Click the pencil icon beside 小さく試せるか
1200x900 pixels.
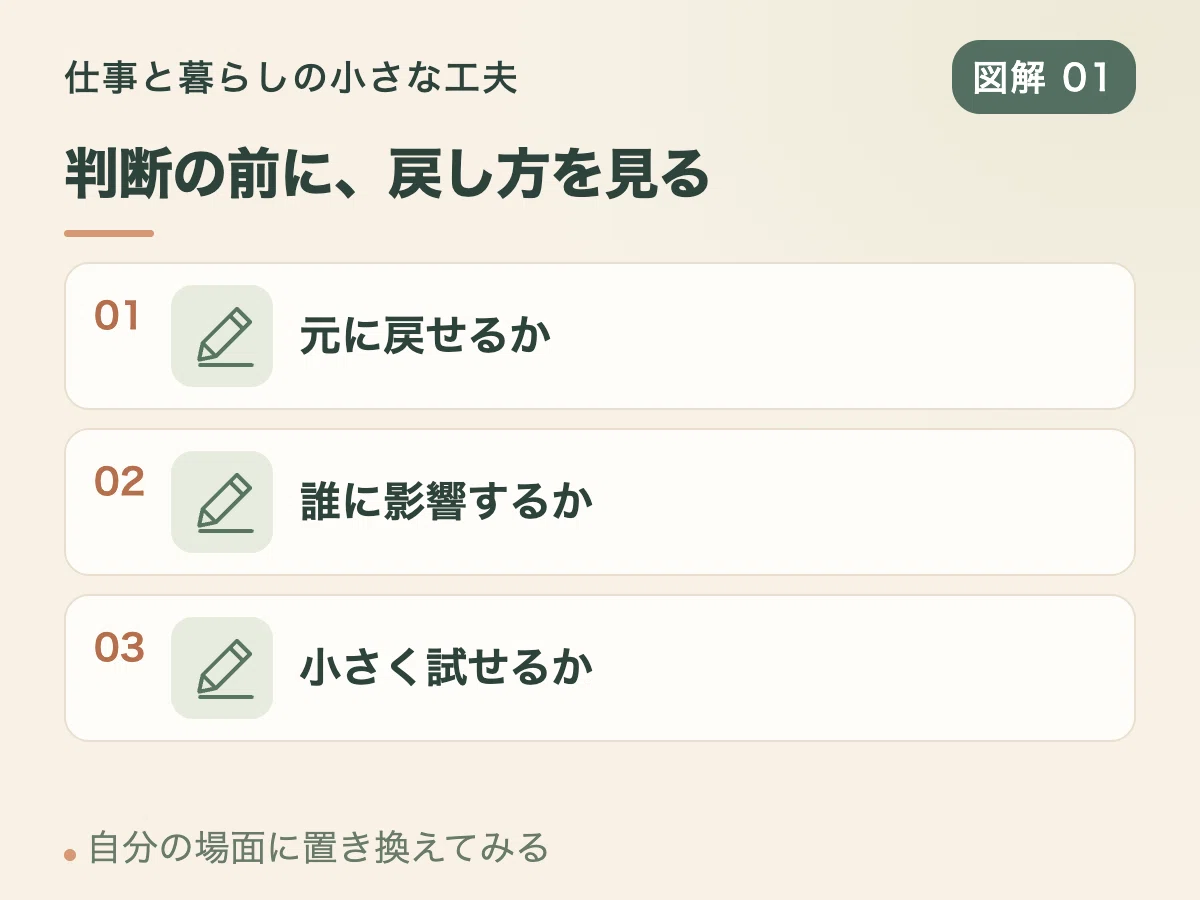[225, 669]
